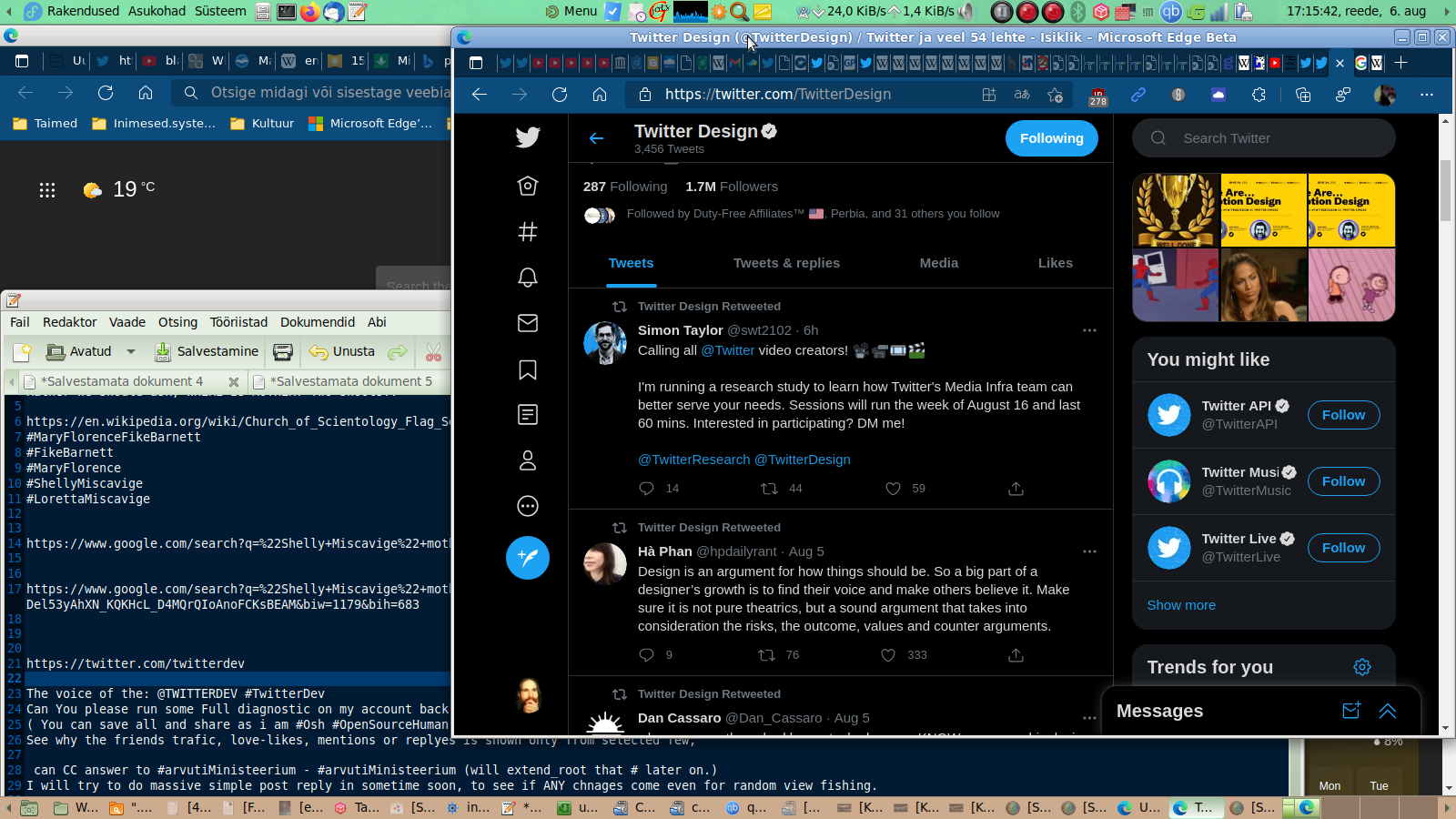Open the gold trophy media thumbnail
Viewport: 1456px width, 819px height.
tap(1176, 210)
